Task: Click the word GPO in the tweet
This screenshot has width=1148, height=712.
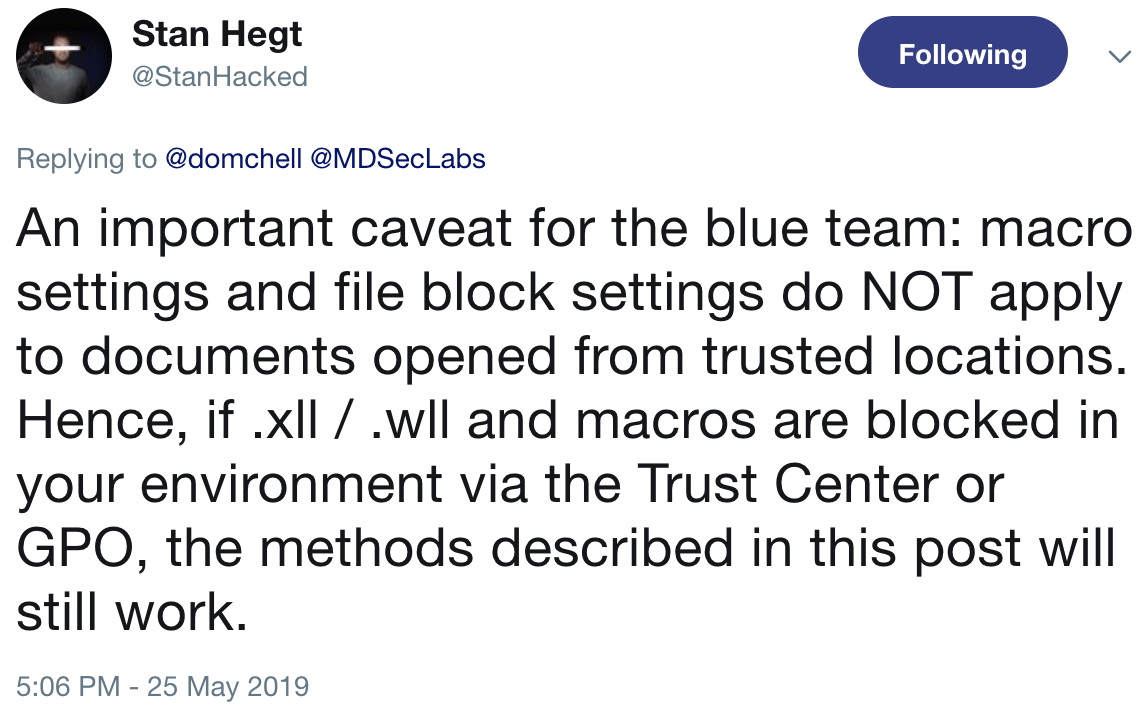Action: tap(75, 548)
